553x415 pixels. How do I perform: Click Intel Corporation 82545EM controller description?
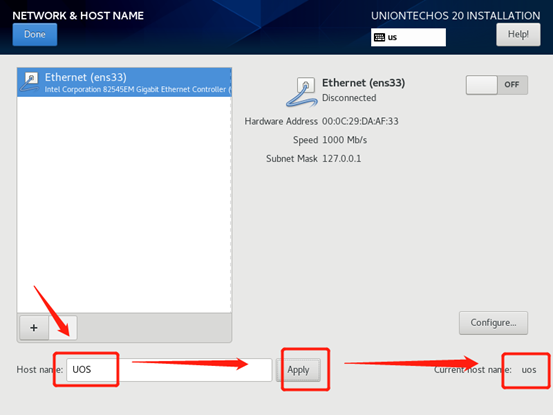pos(138,90)
